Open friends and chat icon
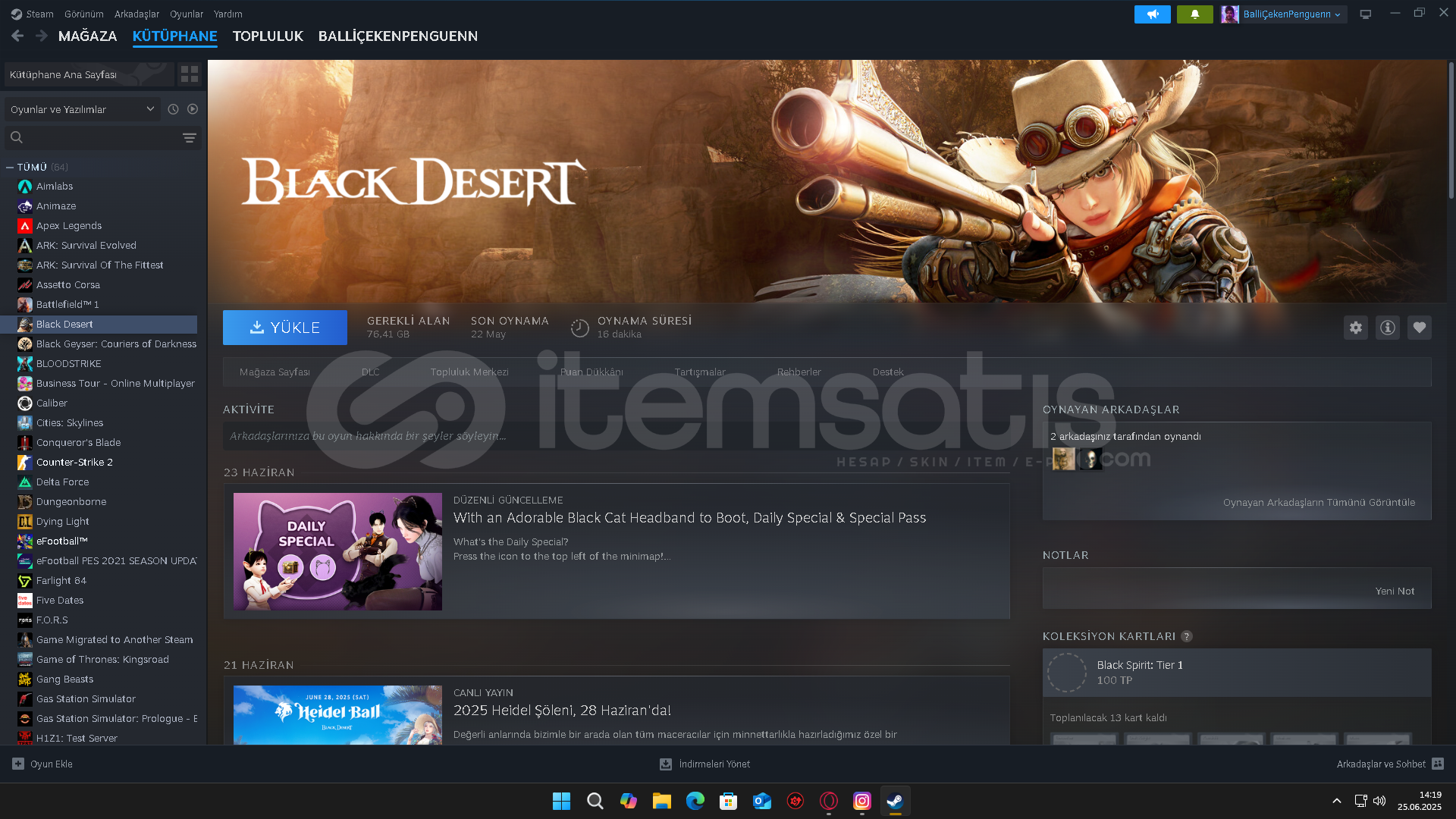The width and height of the screenshot is (1456, 819). [x=1438, y=764]
